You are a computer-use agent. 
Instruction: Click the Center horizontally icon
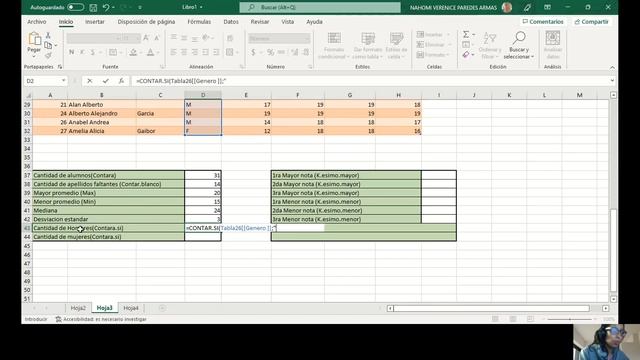tap(184, 52)
